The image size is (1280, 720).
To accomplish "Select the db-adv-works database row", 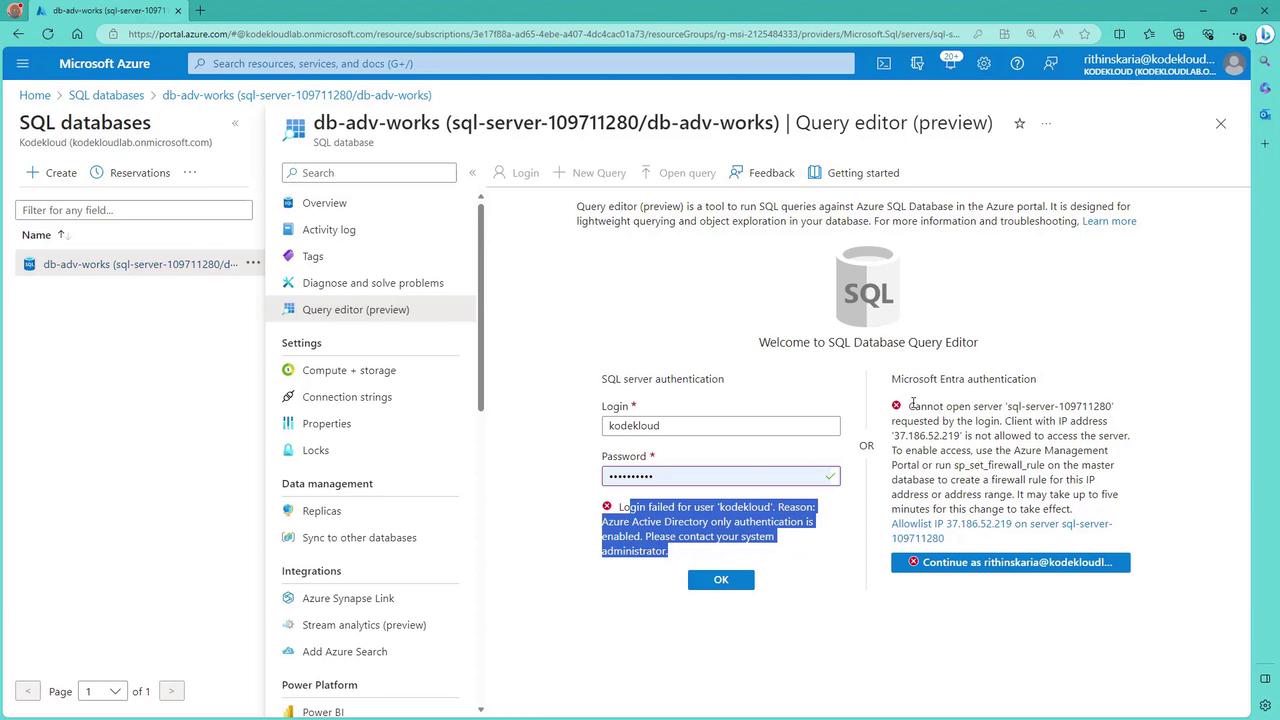I will coord(140,264).
